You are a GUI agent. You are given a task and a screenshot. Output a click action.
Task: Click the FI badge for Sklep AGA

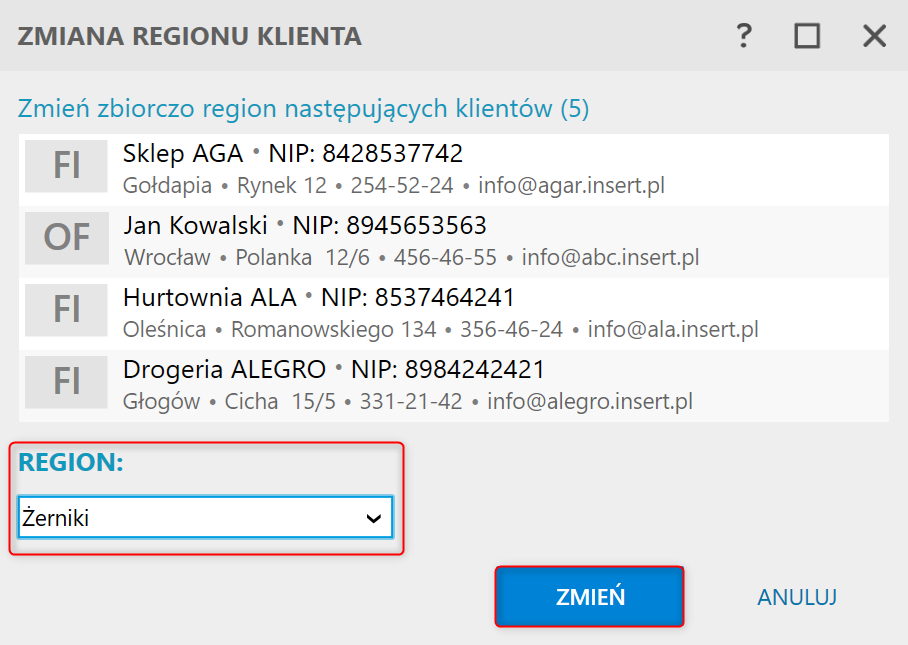click(67, 166)
